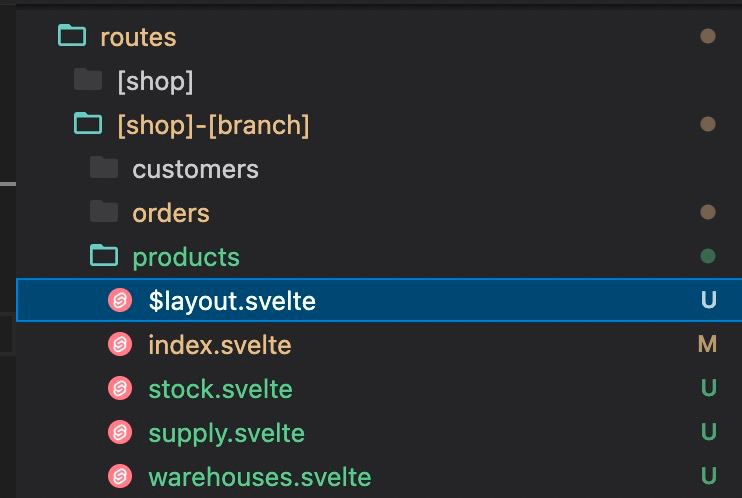The height and width of the screenshot is (498, 742).
Task: Click the Svelte icon beside stock.svelte
Action: [x=121, y=389]
